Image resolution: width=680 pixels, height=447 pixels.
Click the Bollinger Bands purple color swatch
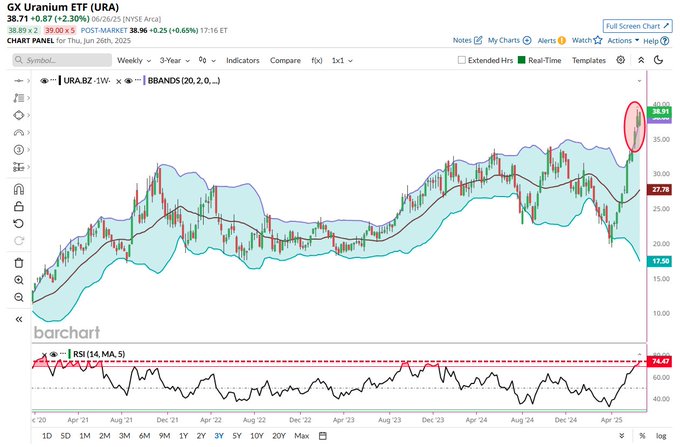point(146,80)
